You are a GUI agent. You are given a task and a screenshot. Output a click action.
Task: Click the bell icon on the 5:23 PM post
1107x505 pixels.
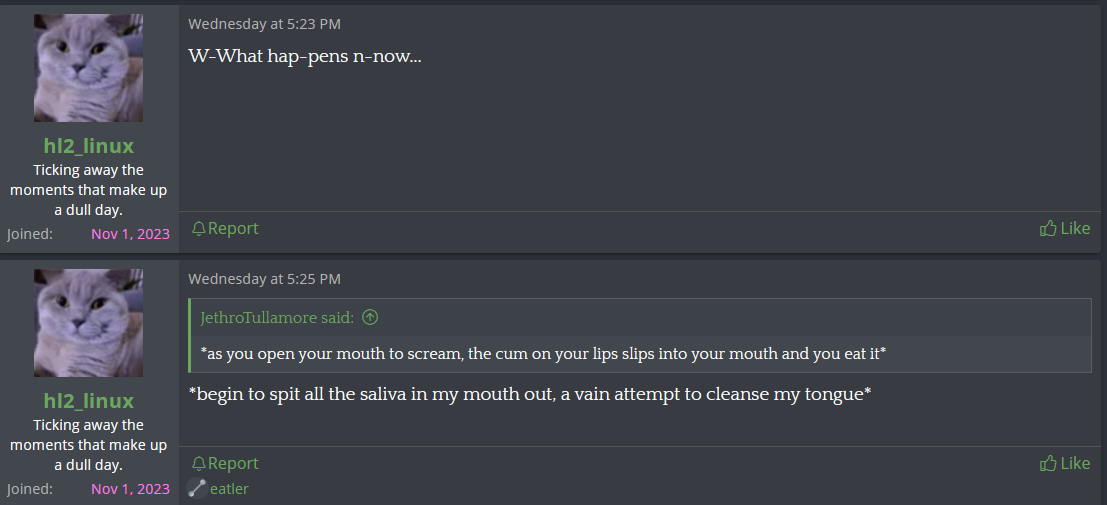coord(198,229)
